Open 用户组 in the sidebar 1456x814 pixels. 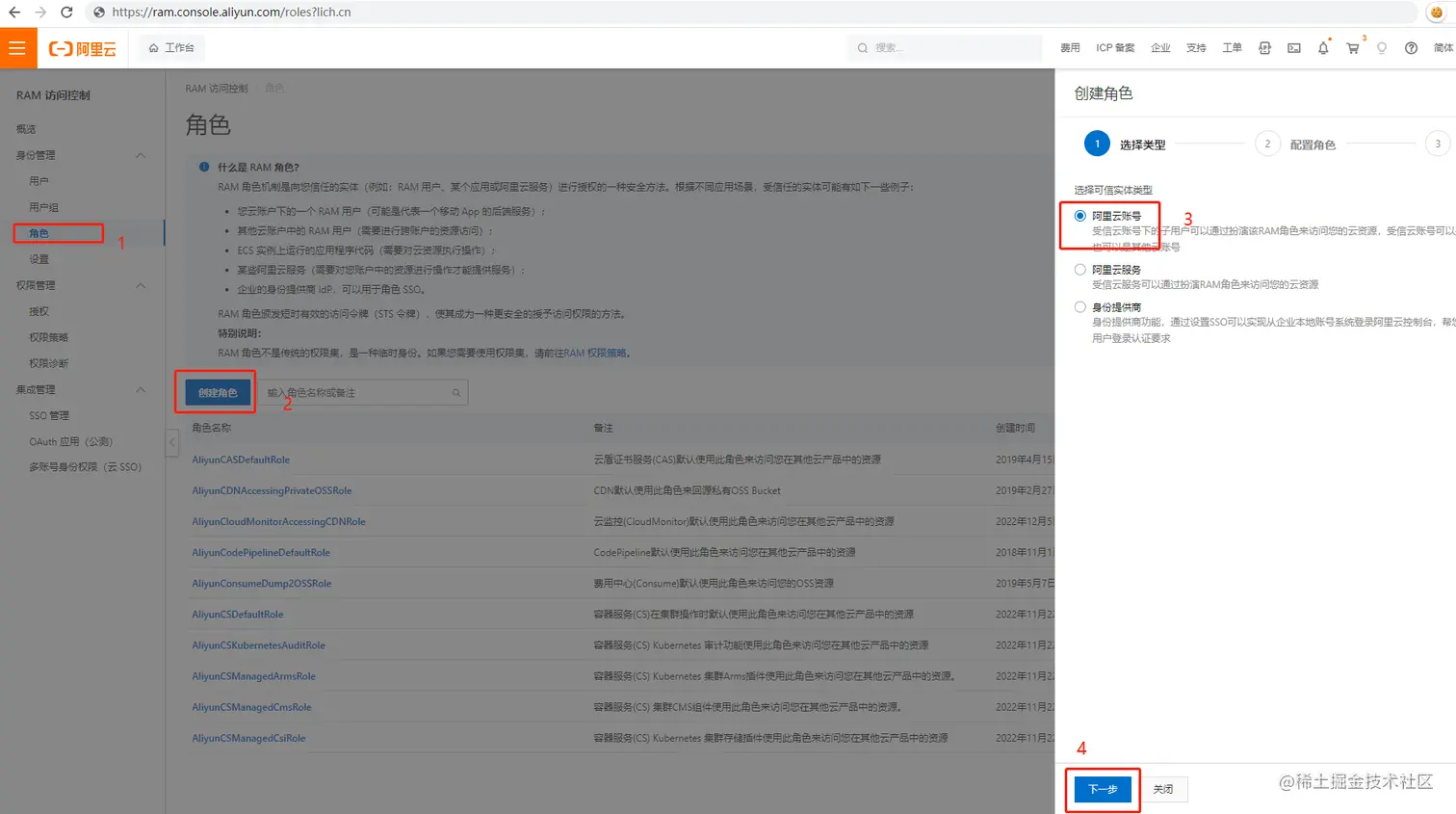click(x=43, y=207)
